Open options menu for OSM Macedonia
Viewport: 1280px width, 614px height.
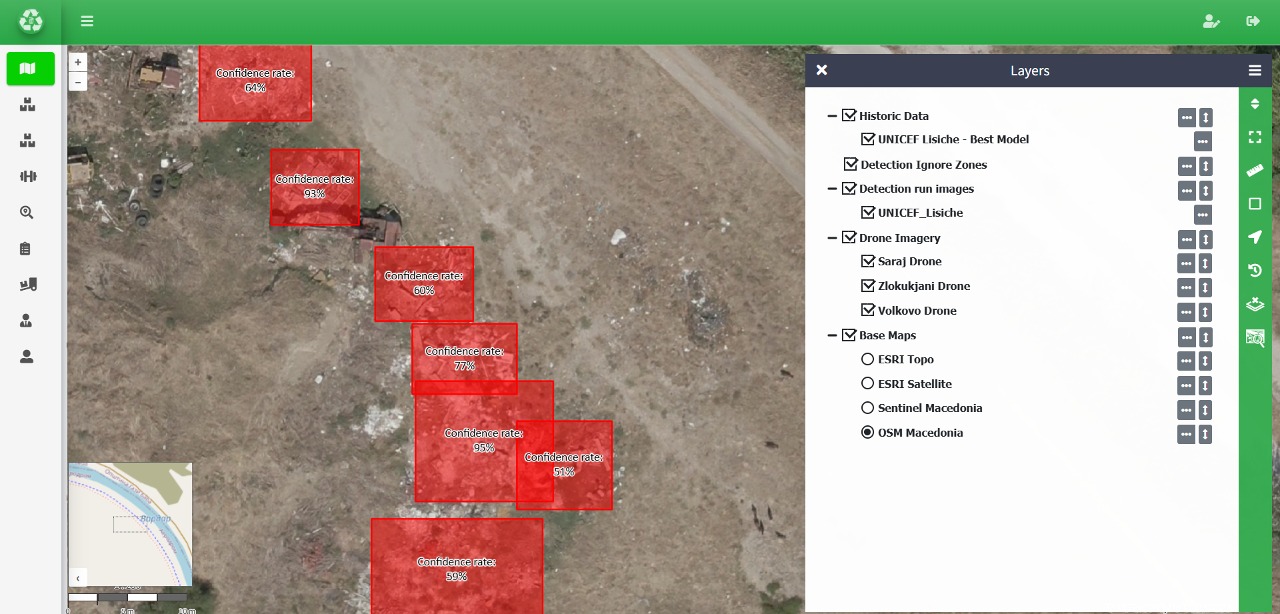point(1186,434)
